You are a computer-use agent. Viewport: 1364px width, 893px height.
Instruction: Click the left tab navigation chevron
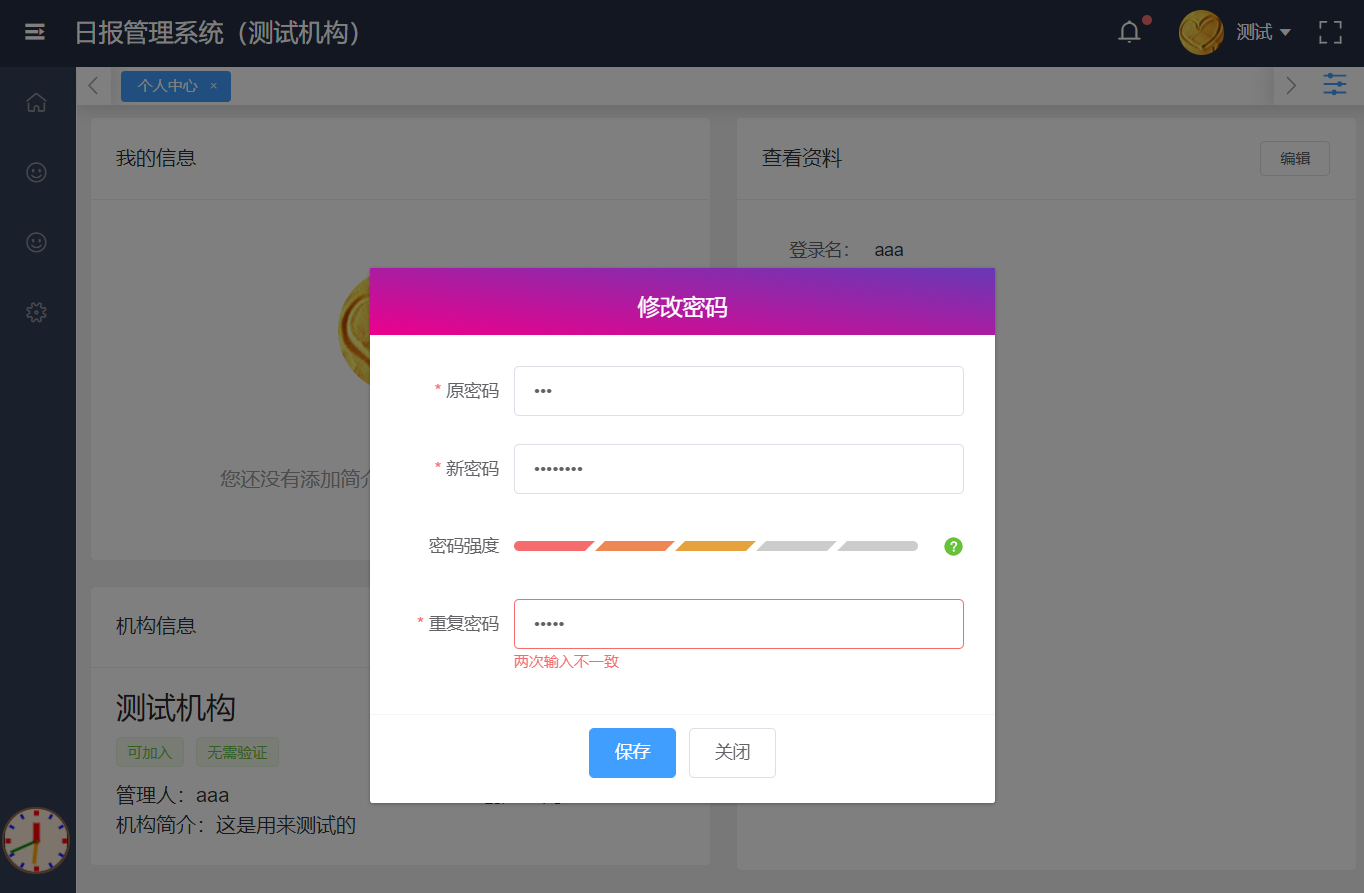pyautogui.click(x=93, y=86)
